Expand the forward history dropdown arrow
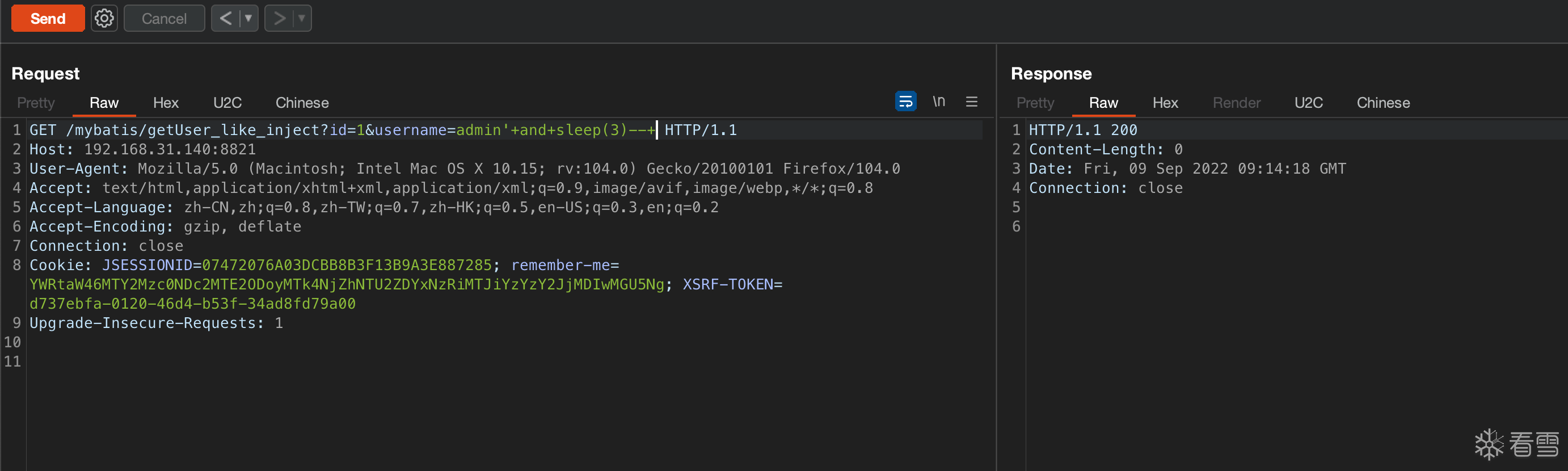 point(301,18)
